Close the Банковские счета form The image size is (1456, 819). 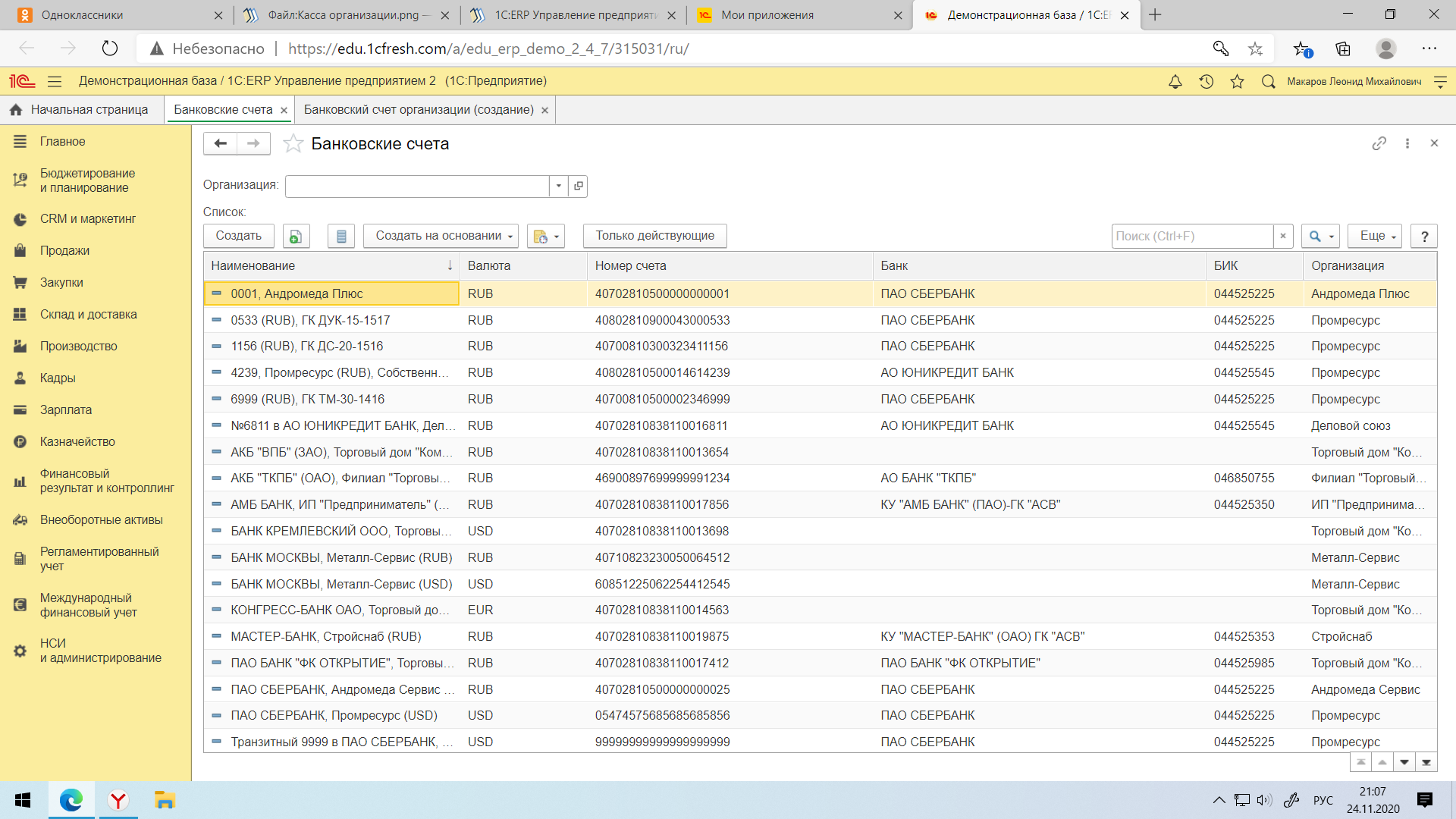[x=1434, y=143]
